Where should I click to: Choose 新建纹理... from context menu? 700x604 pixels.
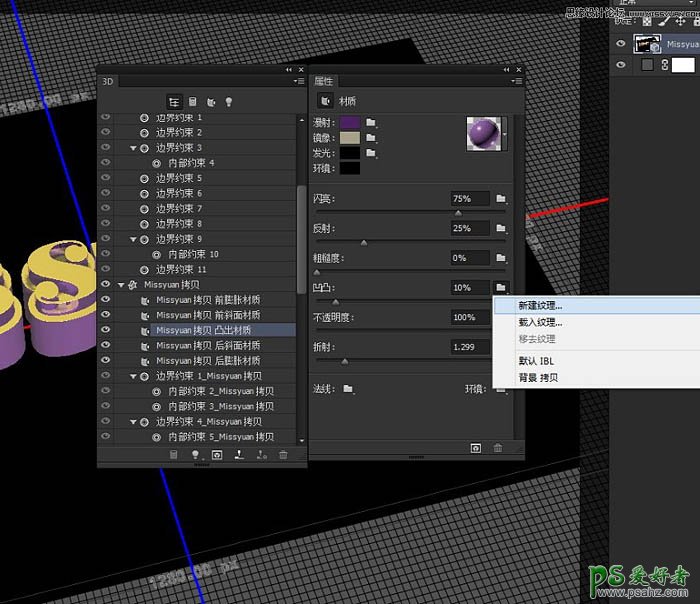pos(596,305)
